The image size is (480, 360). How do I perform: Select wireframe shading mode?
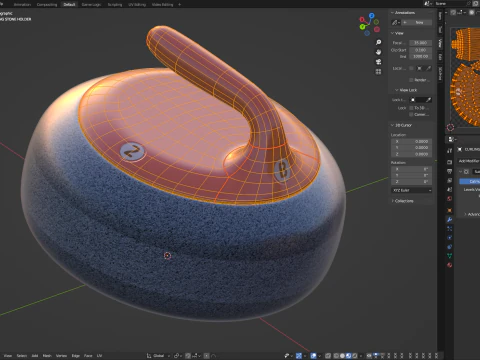pos(336,356)
